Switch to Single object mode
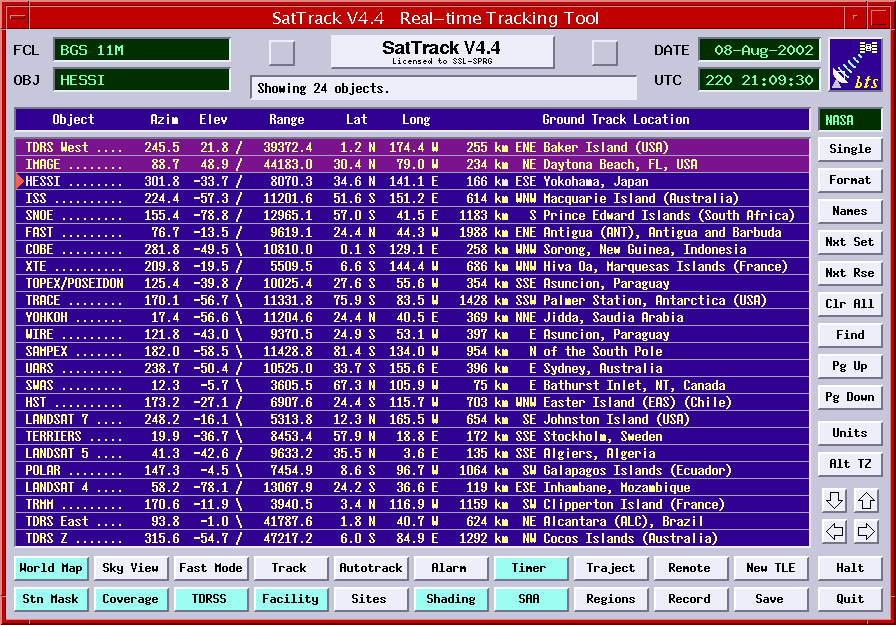The width and height of the screenshot is (896, 625). coord(850,149)
